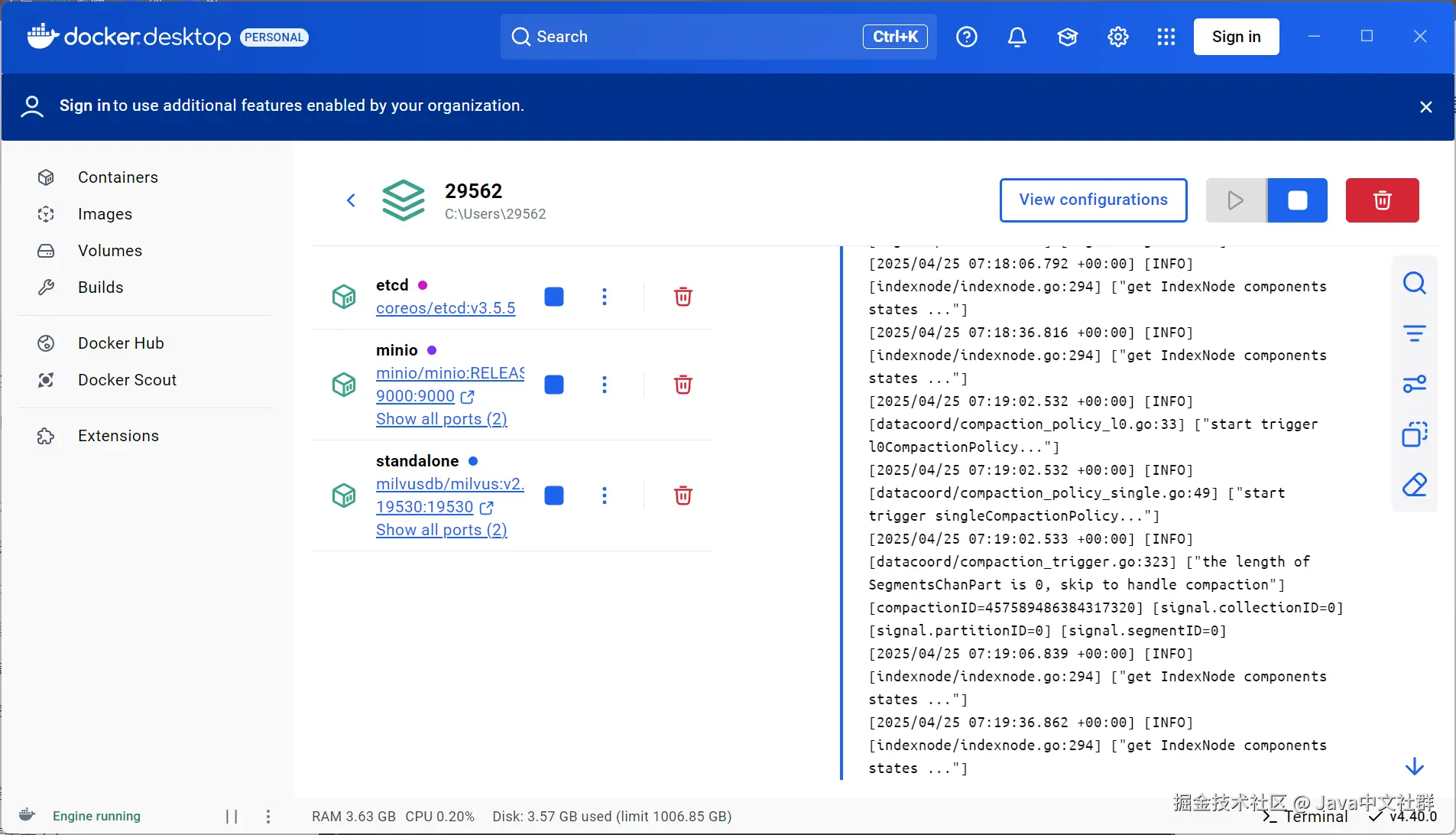This screenshot has width=1456, height=835.
Task: Stop the 29562 compose stack
Action: click(1297, 200)
